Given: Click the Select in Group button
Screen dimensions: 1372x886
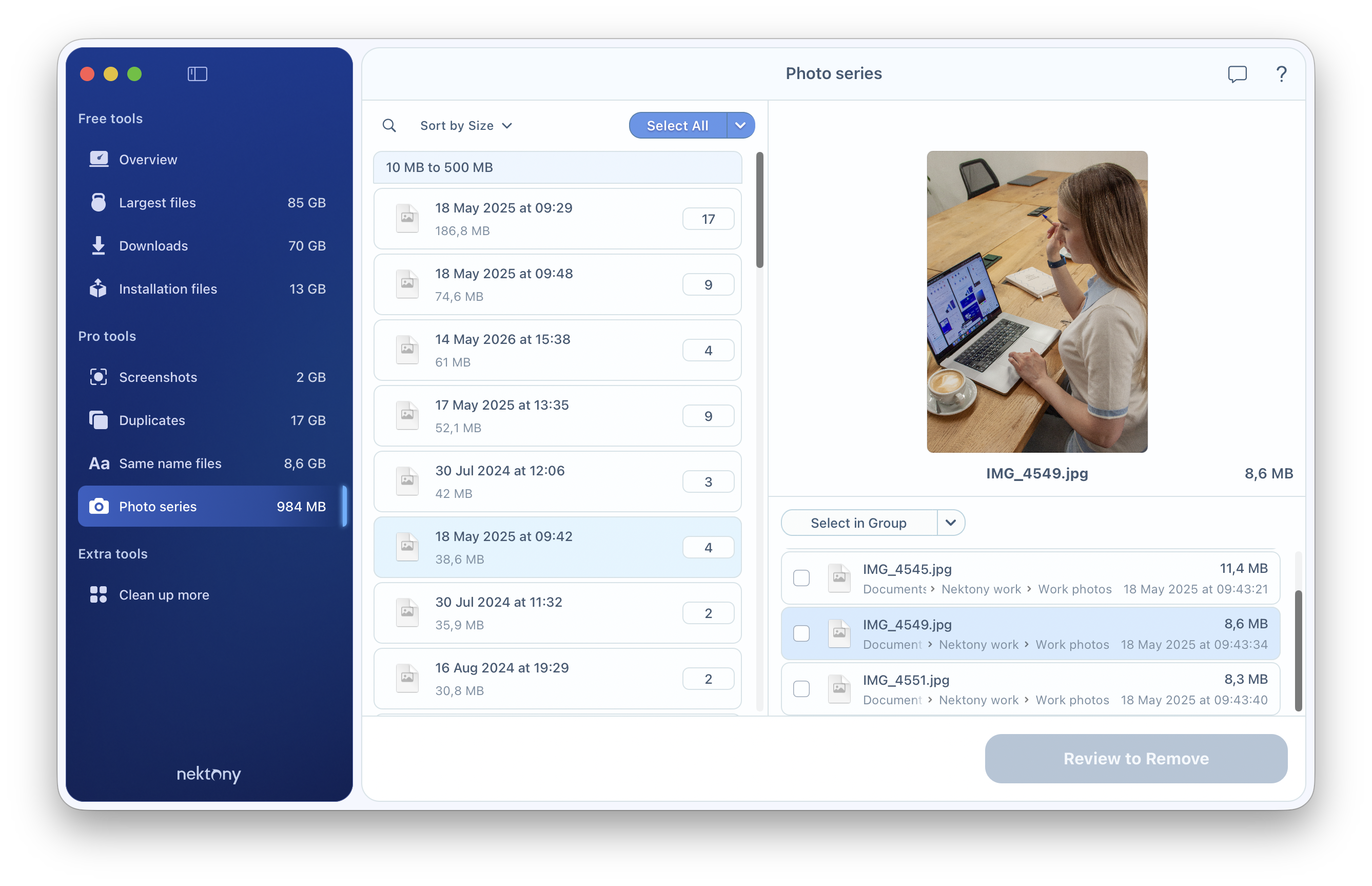Looking at the screenshot, I should (x=859, y=523).
